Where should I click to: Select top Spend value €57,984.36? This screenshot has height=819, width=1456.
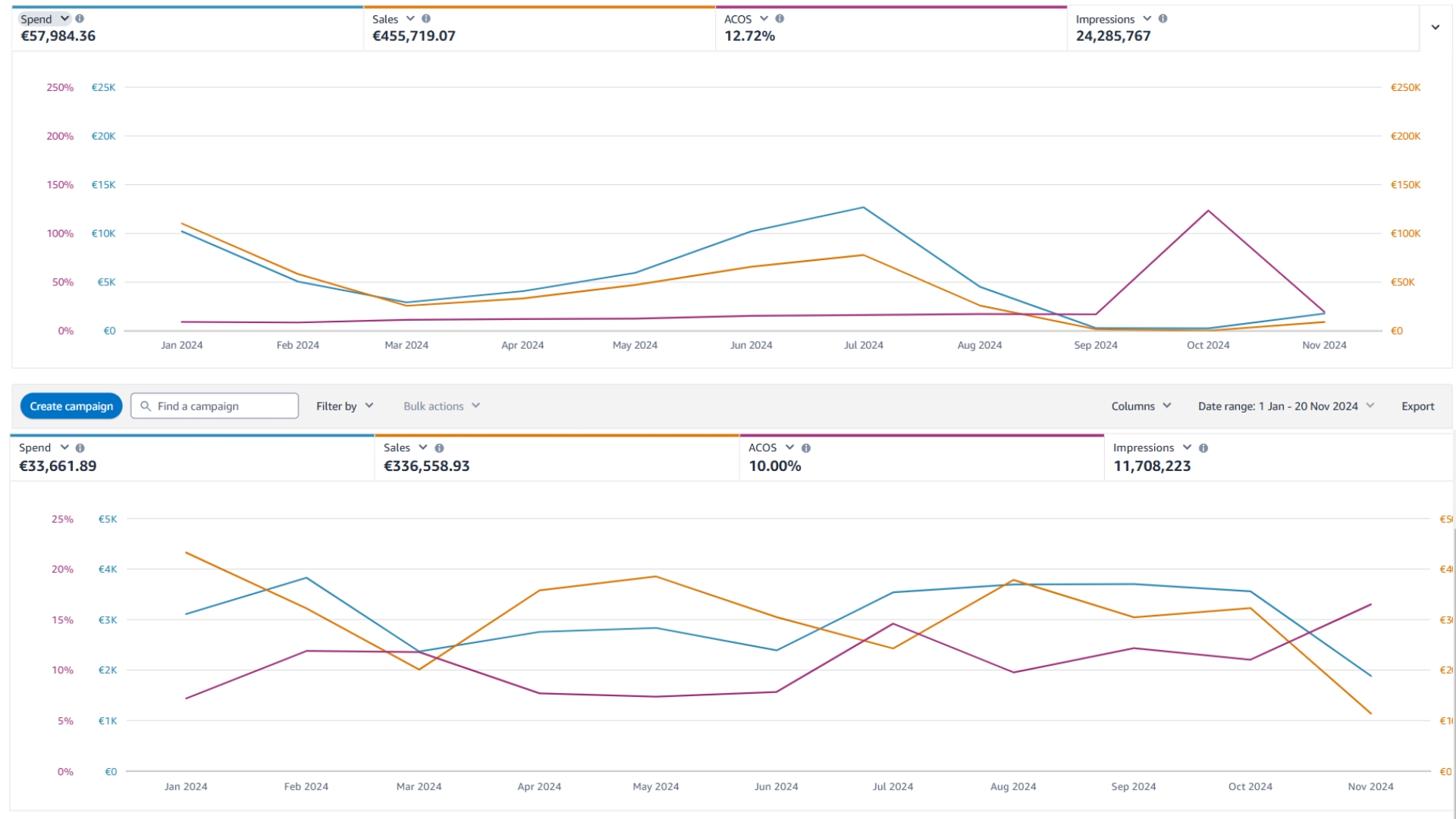[x=58, y=36]
